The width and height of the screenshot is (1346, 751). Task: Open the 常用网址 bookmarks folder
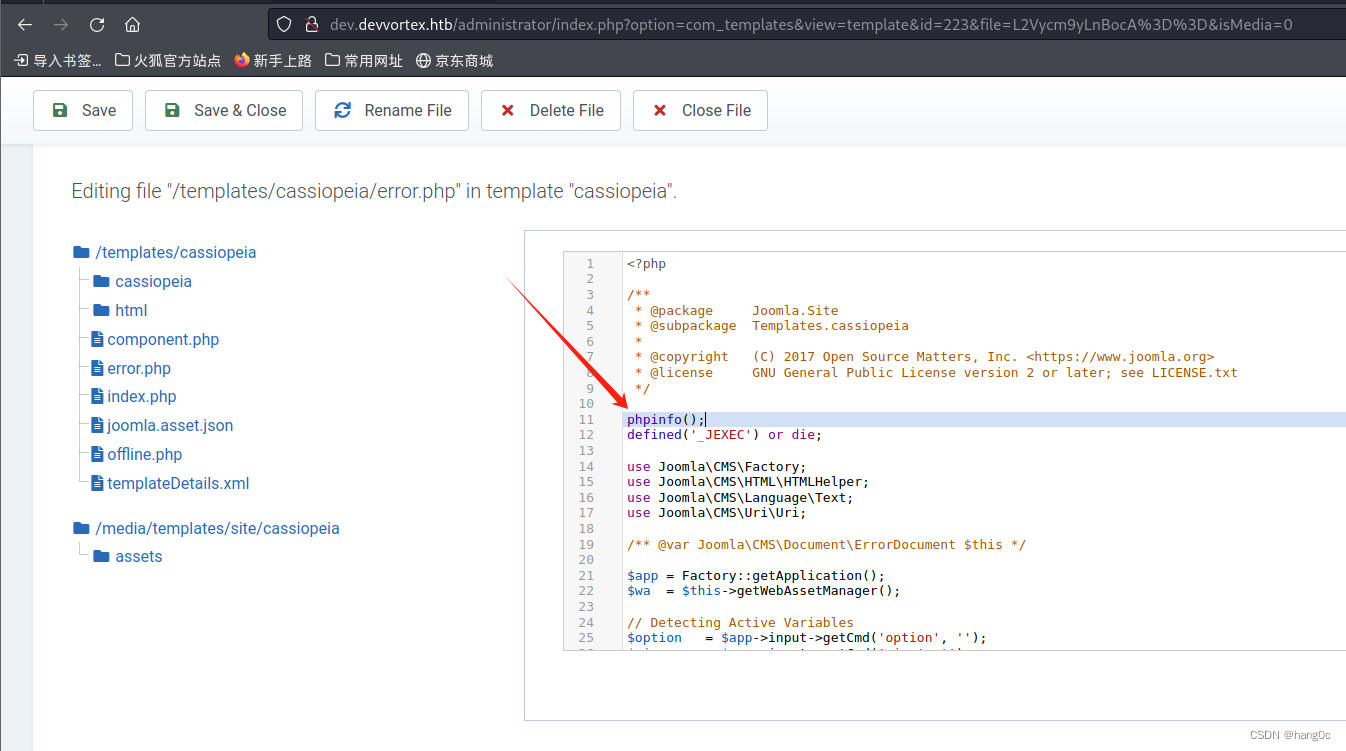click(x=363, y=61)
